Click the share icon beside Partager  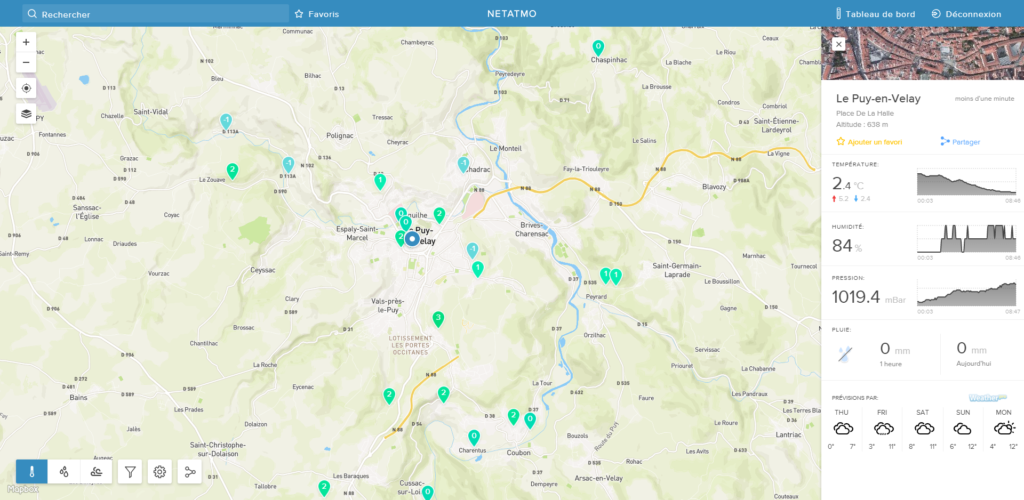click(944, 141)
